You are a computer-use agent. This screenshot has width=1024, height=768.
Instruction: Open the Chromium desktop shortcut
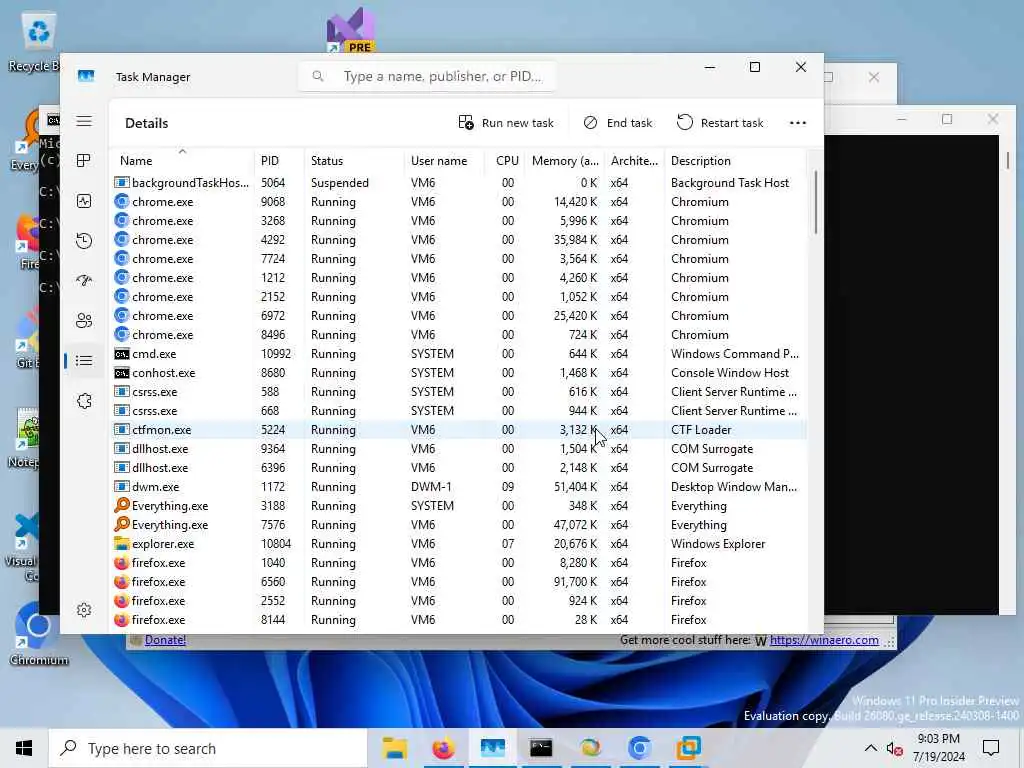tap(38, 633)
